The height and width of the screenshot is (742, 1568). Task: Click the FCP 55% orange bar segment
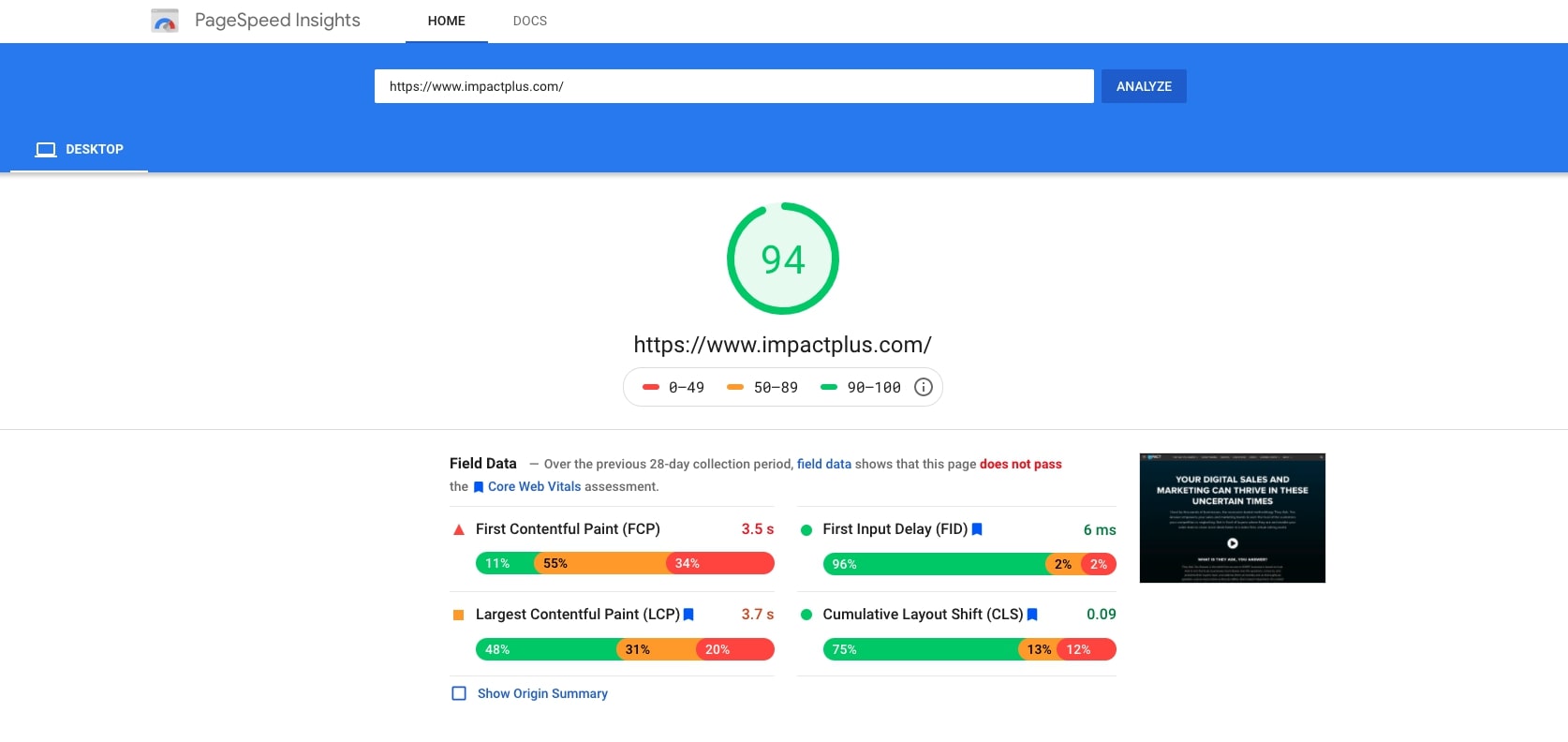600,563
